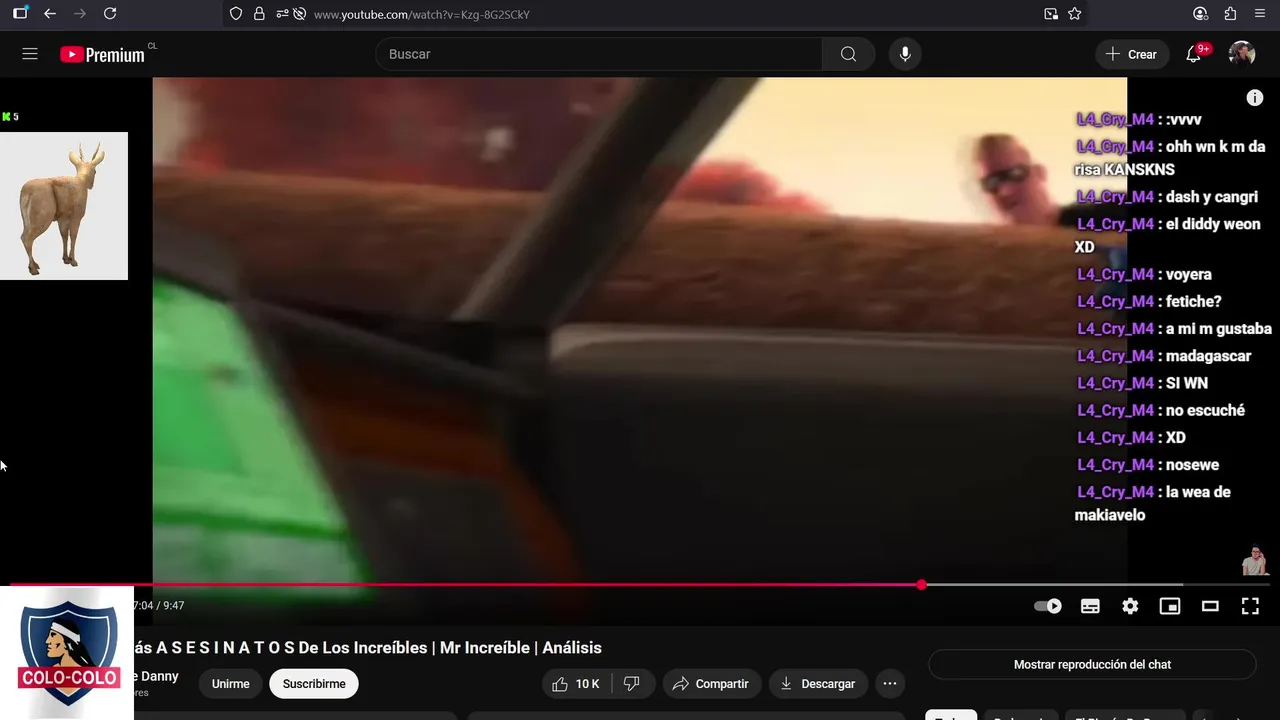1280x720 pixels.
Task: Open the site permissions icon in the address bar
Action: coord(282,14)
